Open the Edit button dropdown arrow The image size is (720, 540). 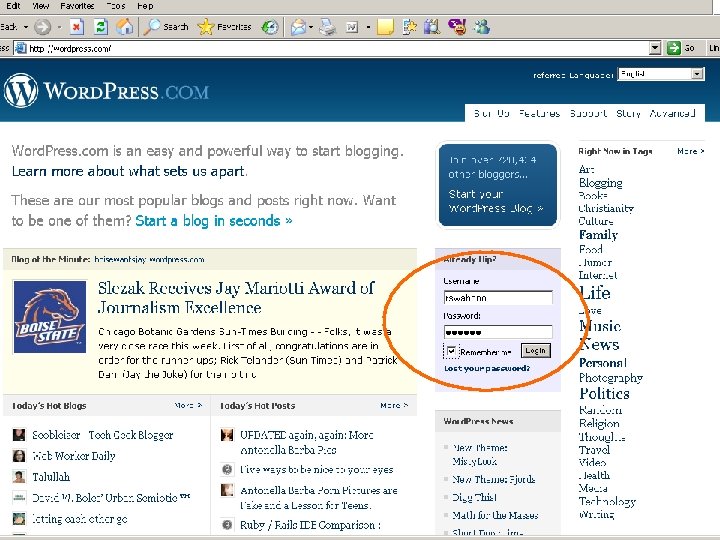368,27
